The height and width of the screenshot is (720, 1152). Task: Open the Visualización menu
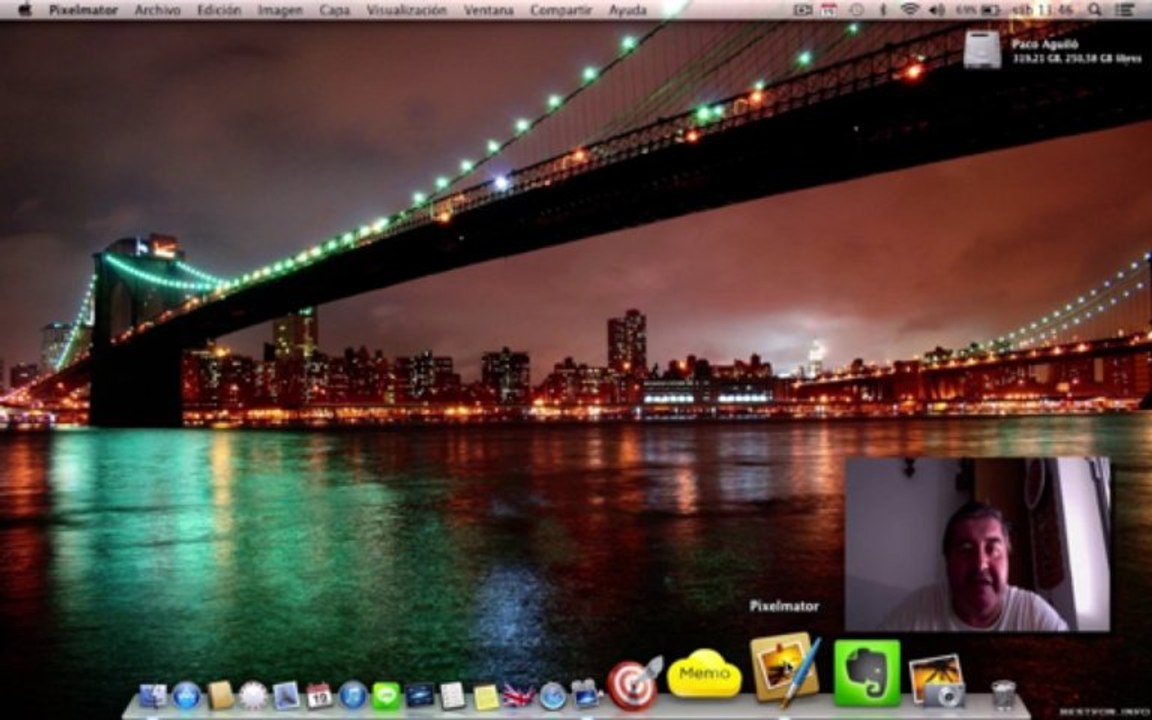click(406, 10)
